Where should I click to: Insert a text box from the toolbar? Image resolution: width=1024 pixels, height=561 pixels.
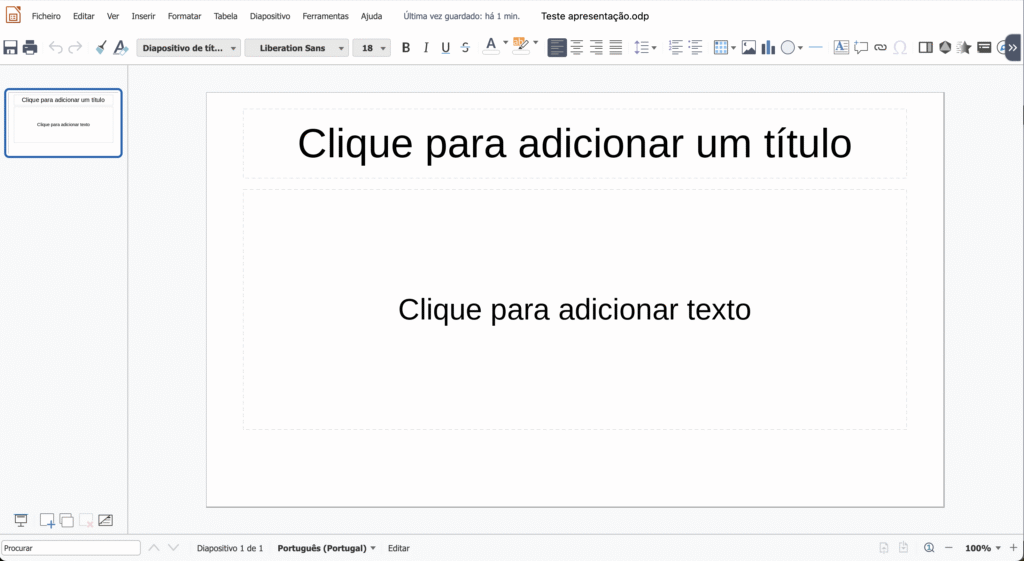point(841,47)
